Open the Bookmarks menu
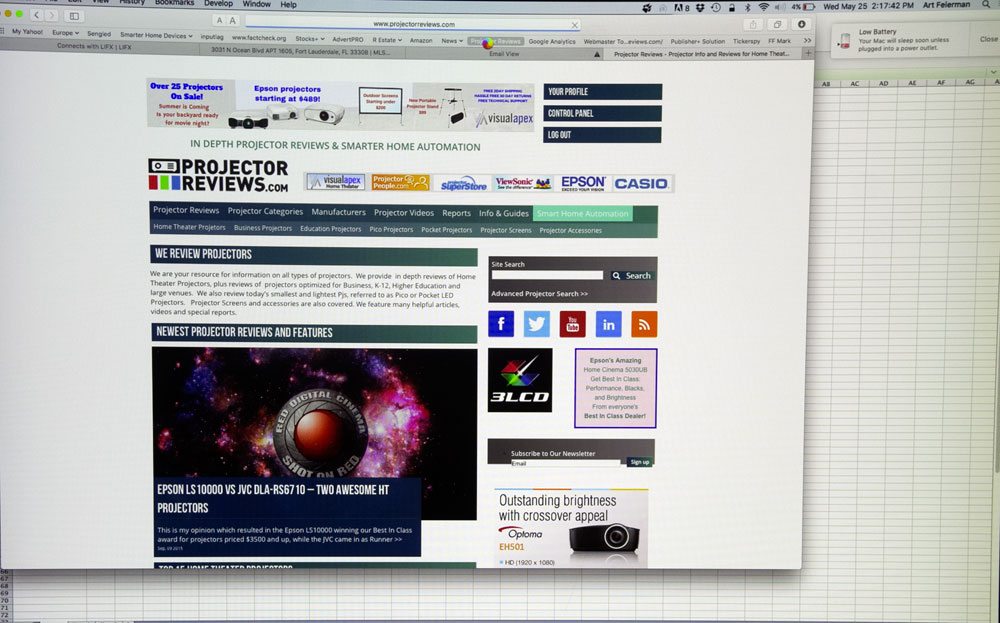The height and width of the screenshot is (623, 1000). click(174, 3)
